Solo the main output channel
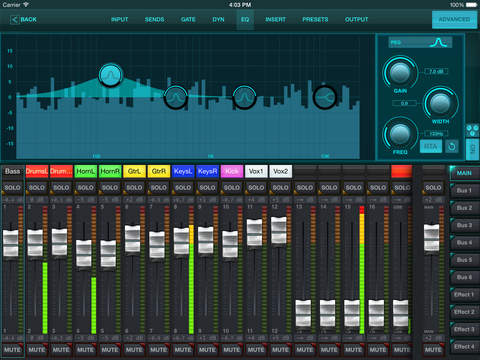The height and width of the screenshot is (360, 480). pos(433,188)
